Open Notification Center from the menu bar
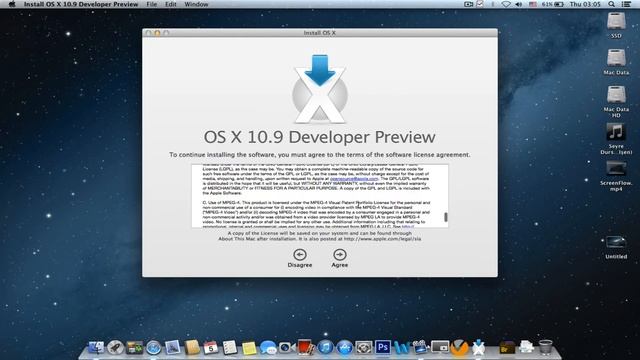The height and width of the screenshot is (360, 640). point(627,4)
